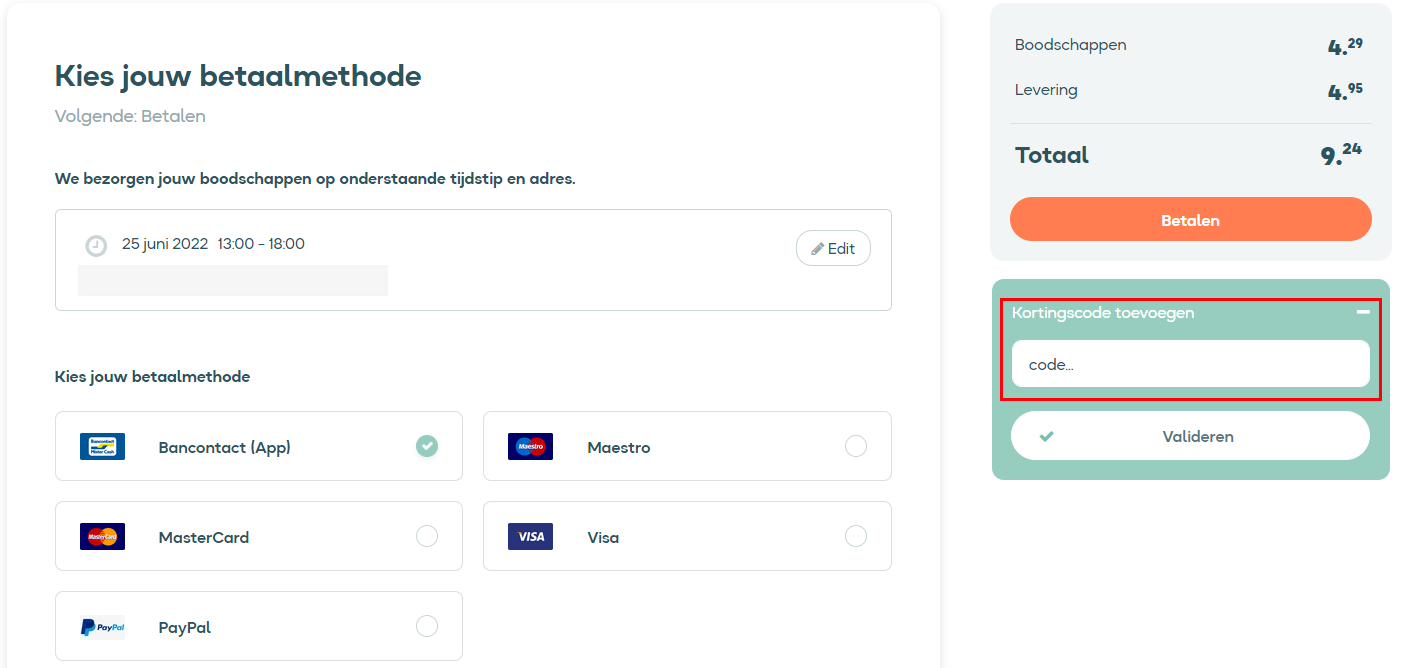Click the orange Betalen button
The width and height of the screenshot is (1407, 668).
(x=1190, y=219)
